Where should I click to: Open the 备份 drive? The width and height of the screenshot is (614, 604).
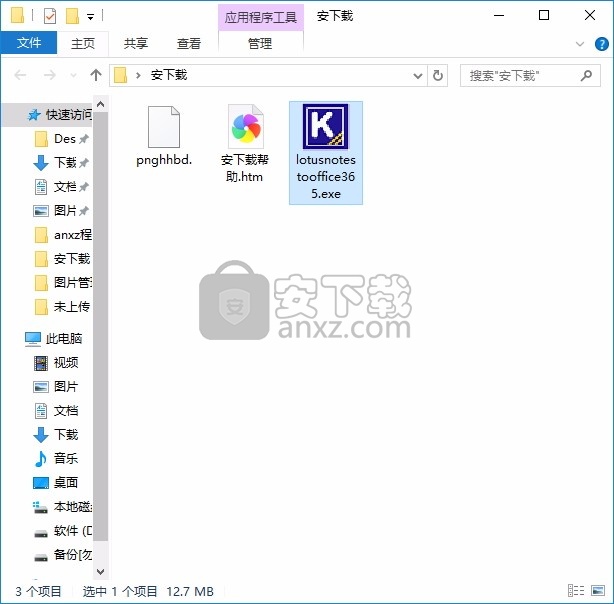(x=63, y=555)
